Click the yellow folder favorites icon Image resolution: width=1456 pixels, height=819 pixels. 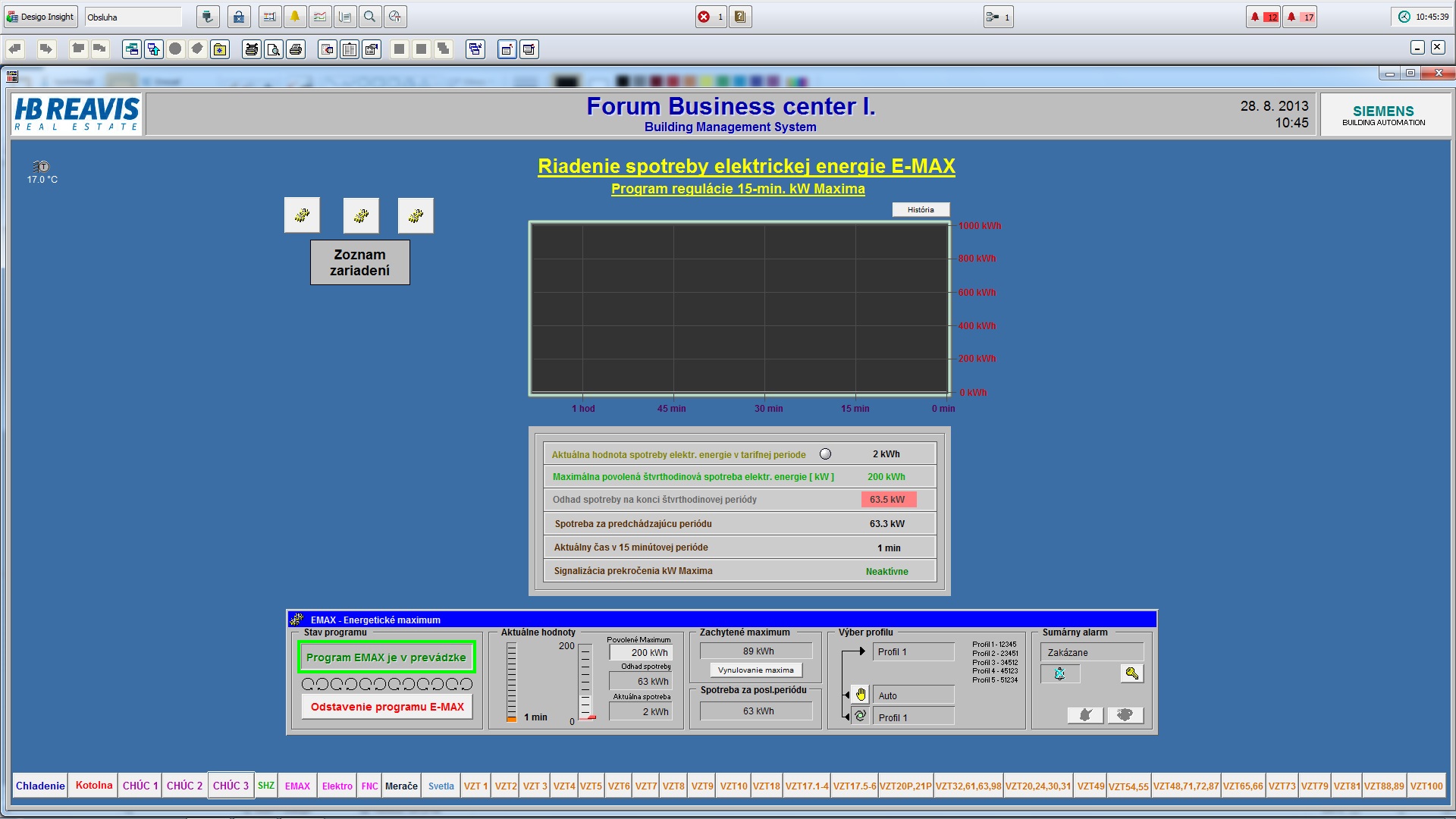coord(220,49)
